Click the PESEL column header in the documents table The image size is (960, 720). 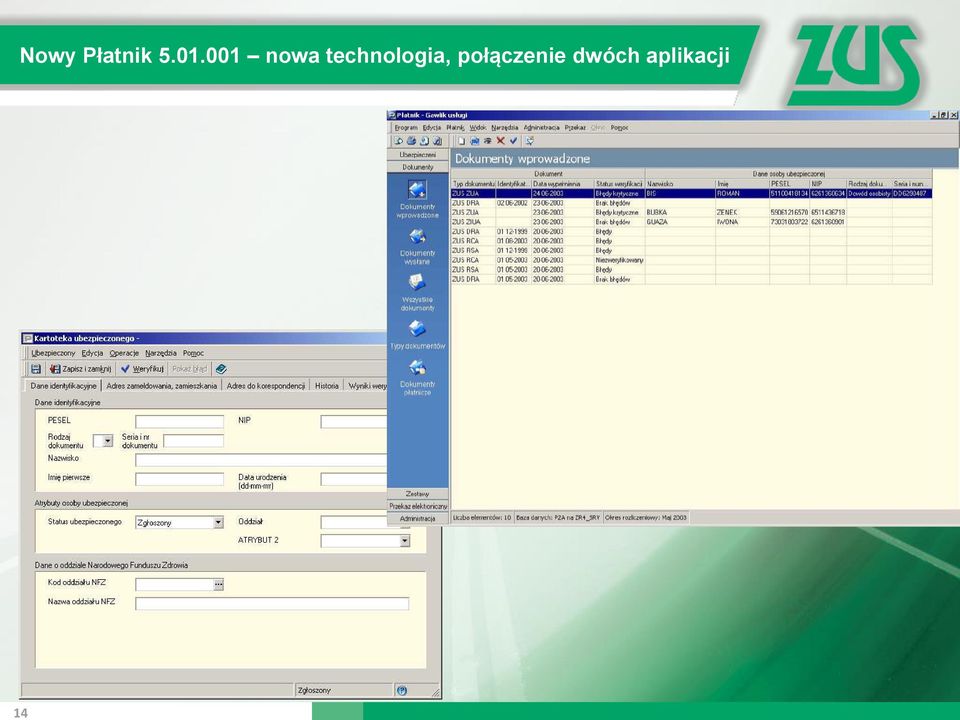(789, 184)
